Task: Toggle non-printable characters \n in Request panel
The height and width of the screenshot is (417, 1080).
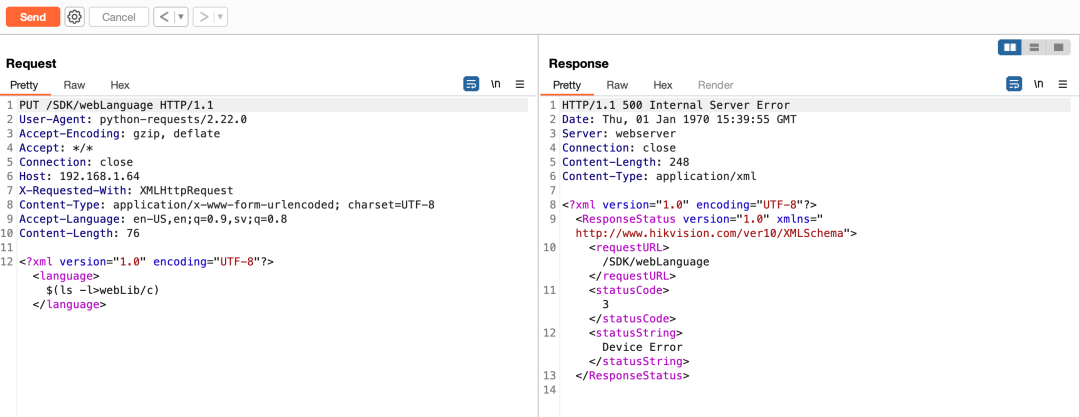Action: 496,84
